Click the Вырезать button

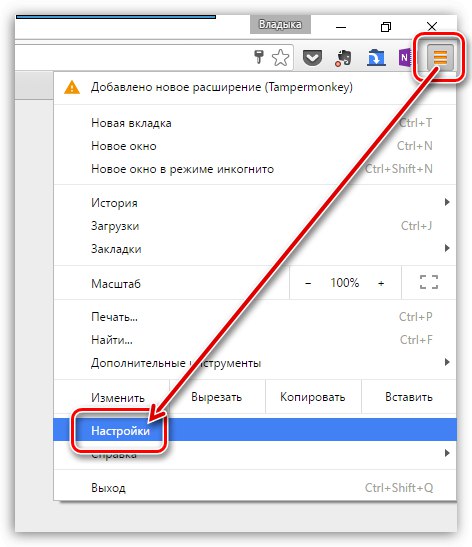click(217, 397)
